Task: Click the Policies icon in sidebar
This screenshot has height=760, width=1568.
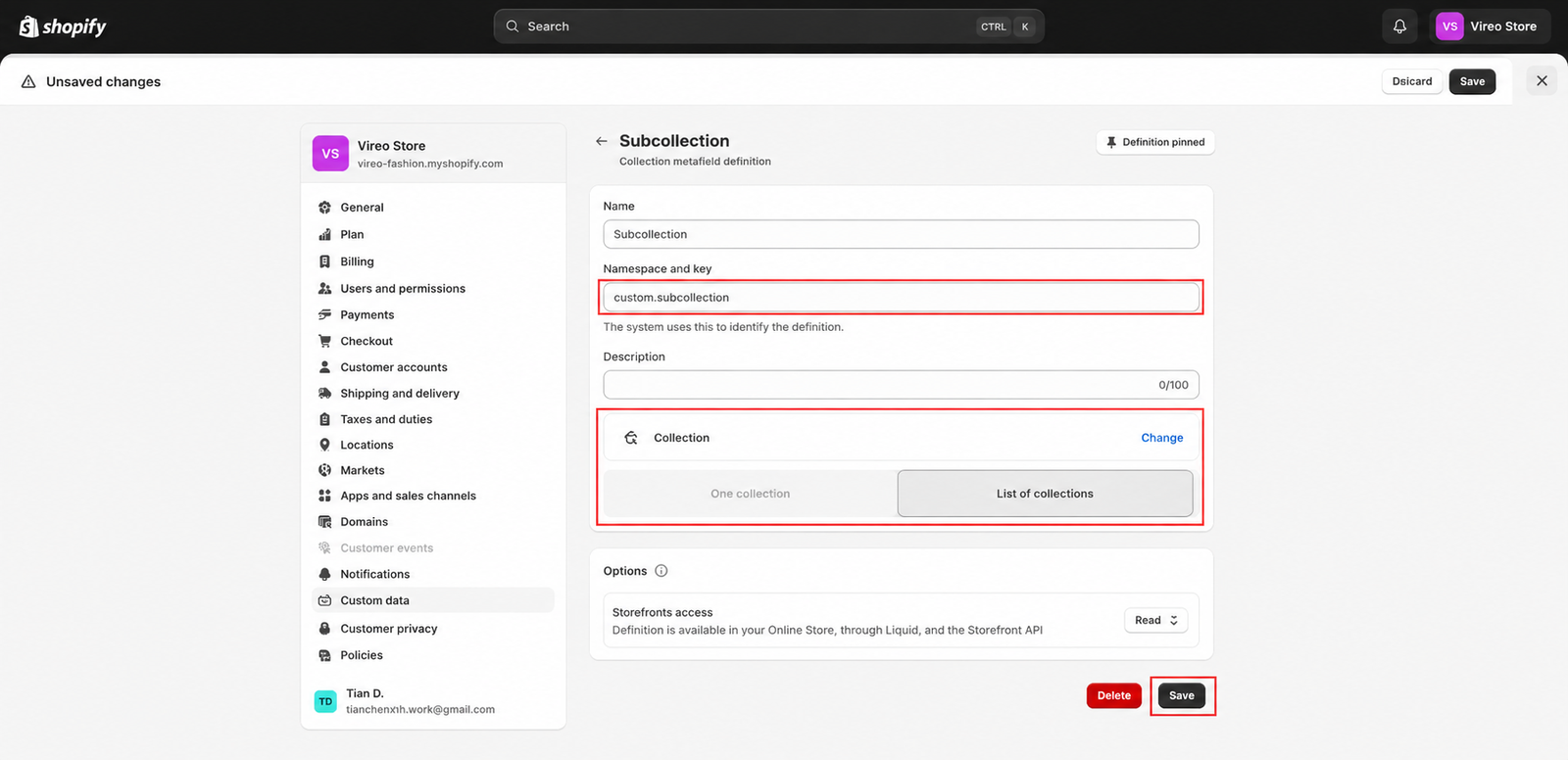Action: (x=324, y=655)
